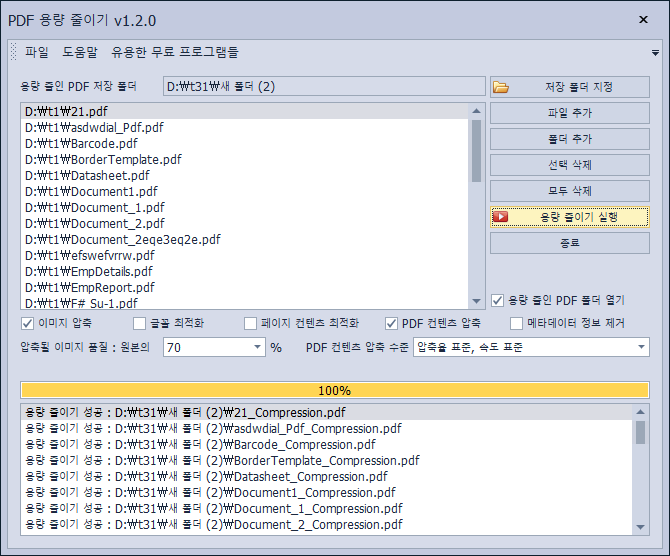Enable the 페이지 컨텐츠 최적화 checkbox
Image resolution: width=670 pixels, height=556 pixels.
(250, 324)
